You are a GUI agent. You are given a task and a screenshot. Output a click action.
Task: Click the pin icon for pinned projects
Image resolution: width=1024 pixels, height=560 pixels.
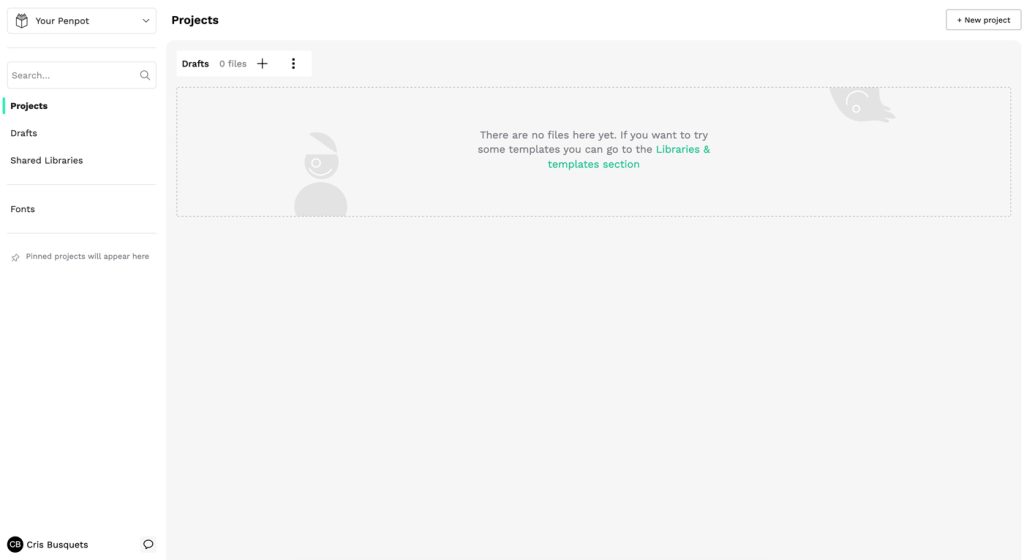pyautogui.click(x=15, y=257)
